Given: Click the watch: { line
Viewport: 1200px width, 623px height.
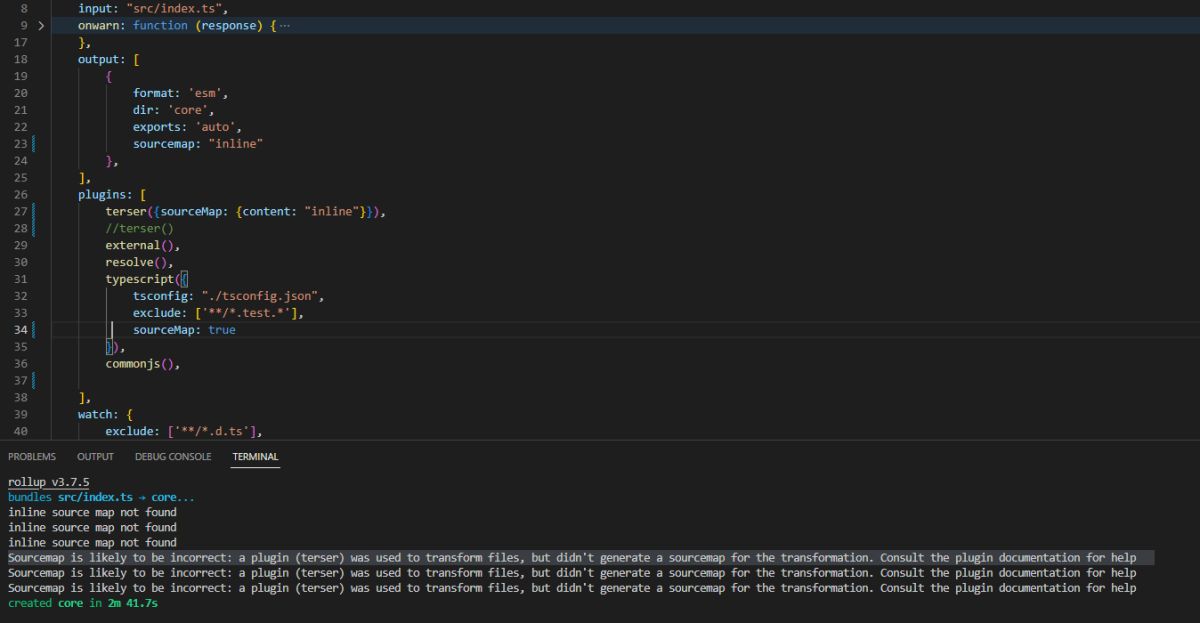Looking at the screenshot, I should click(105, 414).
